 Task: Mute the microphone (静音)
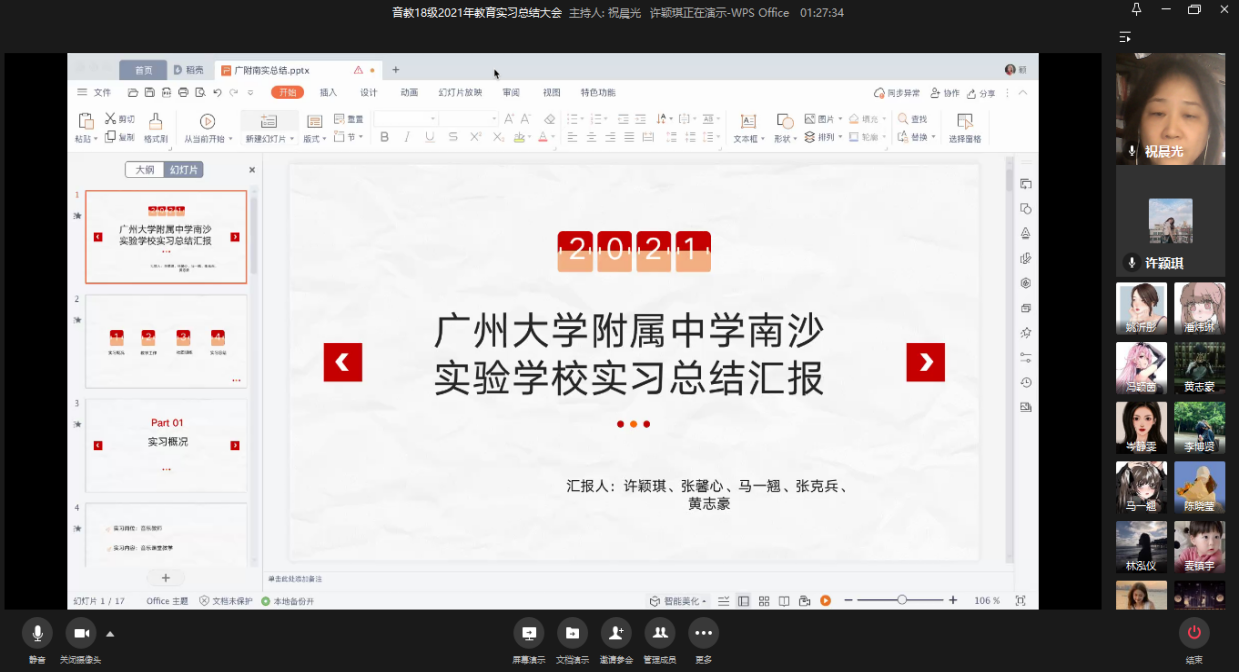37,633
